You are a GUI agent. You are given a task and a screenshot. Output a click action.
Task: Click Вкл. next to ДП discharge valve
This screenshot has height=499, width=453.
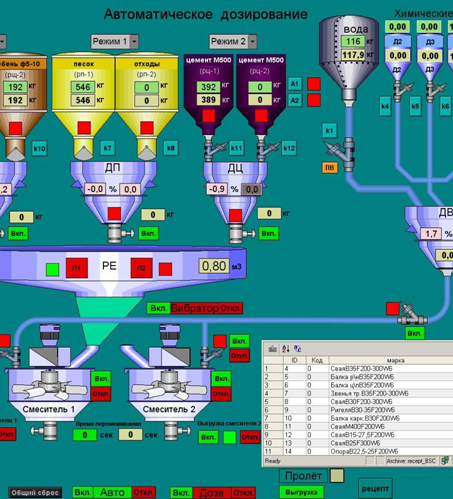[149, 233]
